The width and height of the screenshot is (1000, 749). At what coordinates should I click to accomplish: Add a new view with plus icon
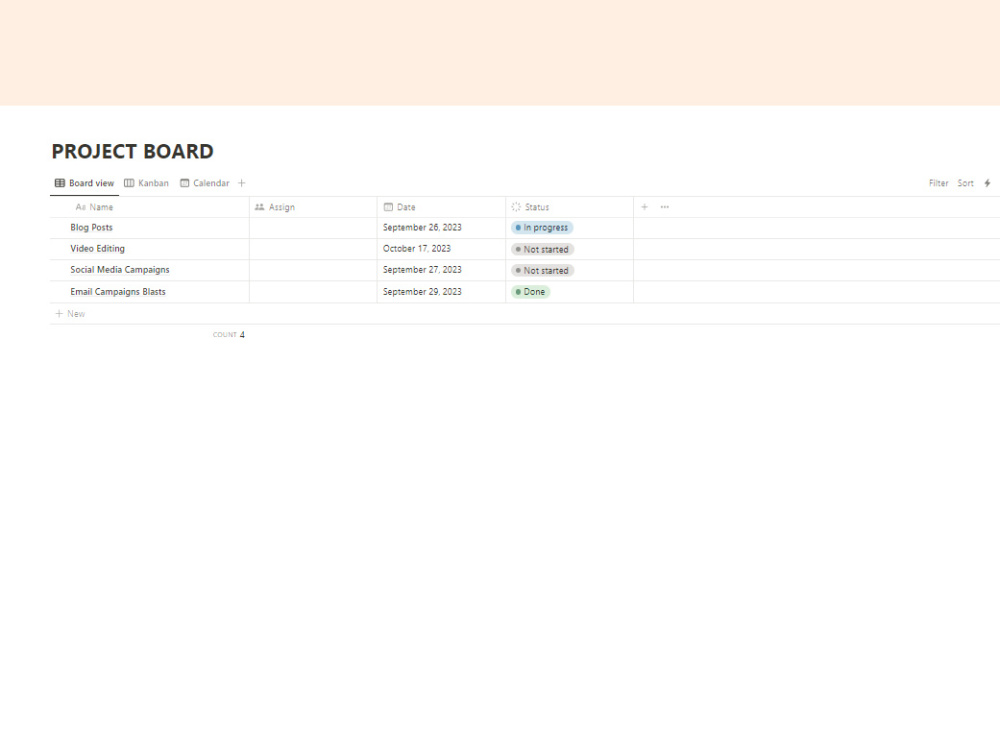coord(242,183)
